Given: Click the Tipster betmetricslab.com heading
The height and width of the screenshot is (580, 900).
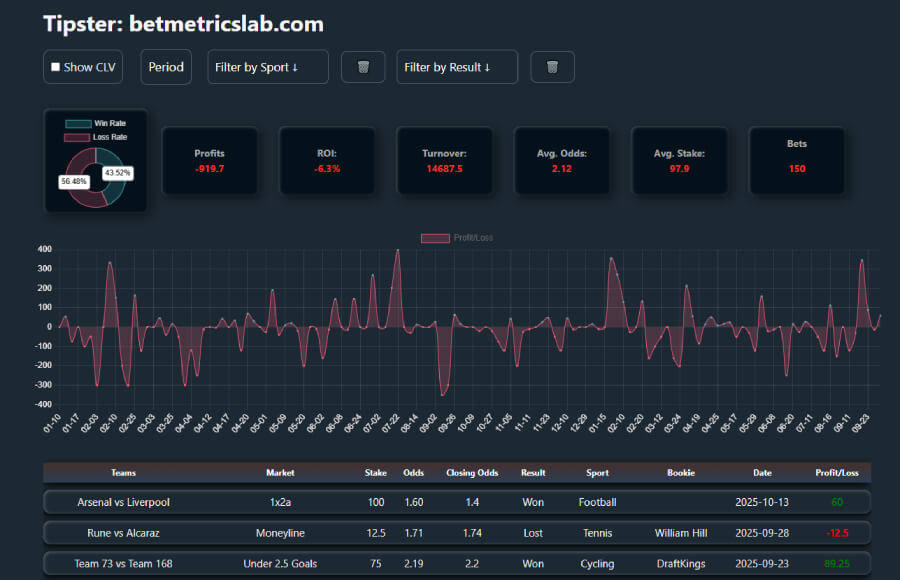Looking at the screenshot, I should pyautogui.click(x=183, y=23).
